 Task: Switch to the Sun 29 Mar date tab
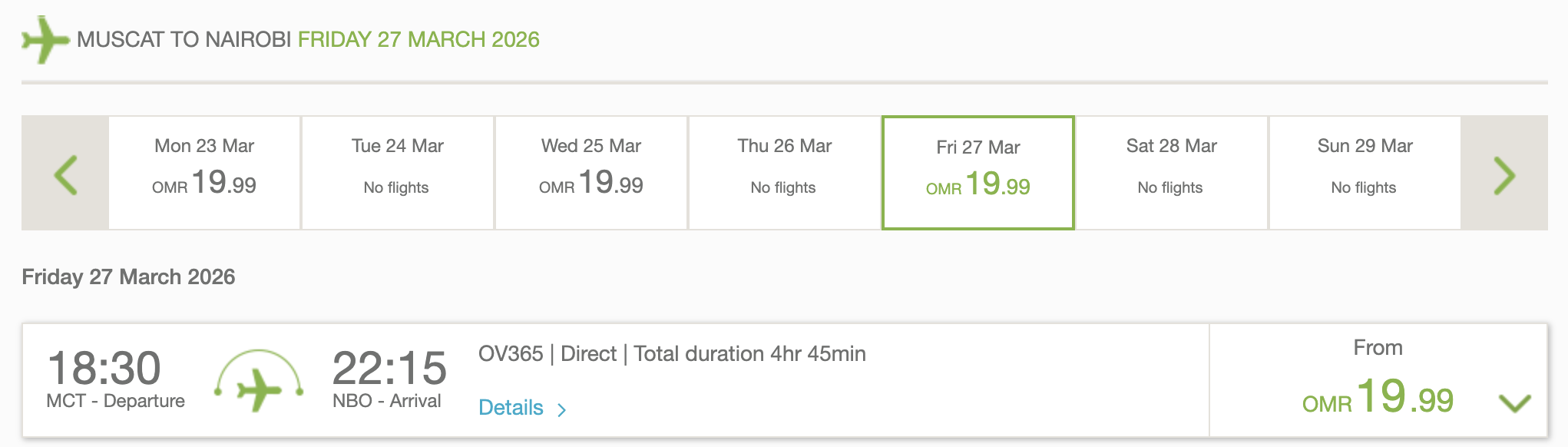pyautogui.click(x=1365, y=172)
